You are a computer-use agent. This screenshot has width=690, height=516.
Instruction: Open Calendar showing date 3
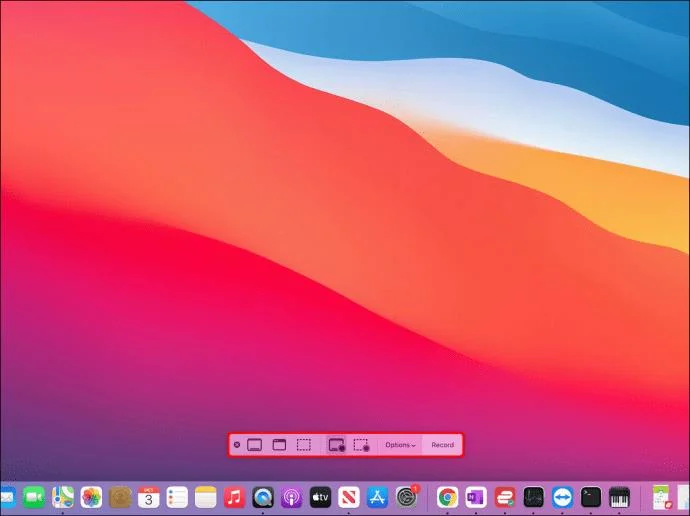tap(149, 497)
